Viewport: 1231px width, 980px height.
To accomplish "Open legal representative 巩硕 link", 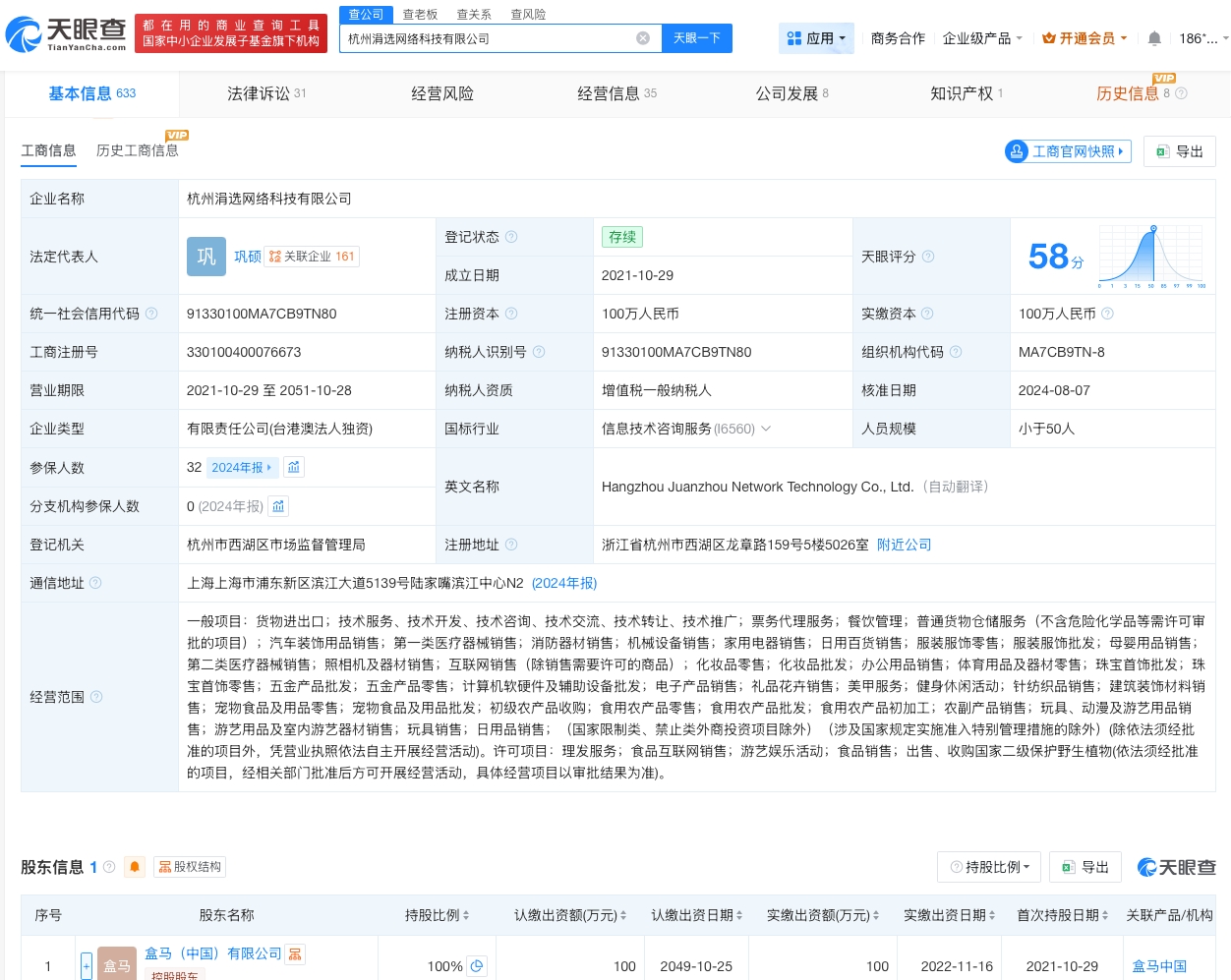I will click(x=248, y=257).
